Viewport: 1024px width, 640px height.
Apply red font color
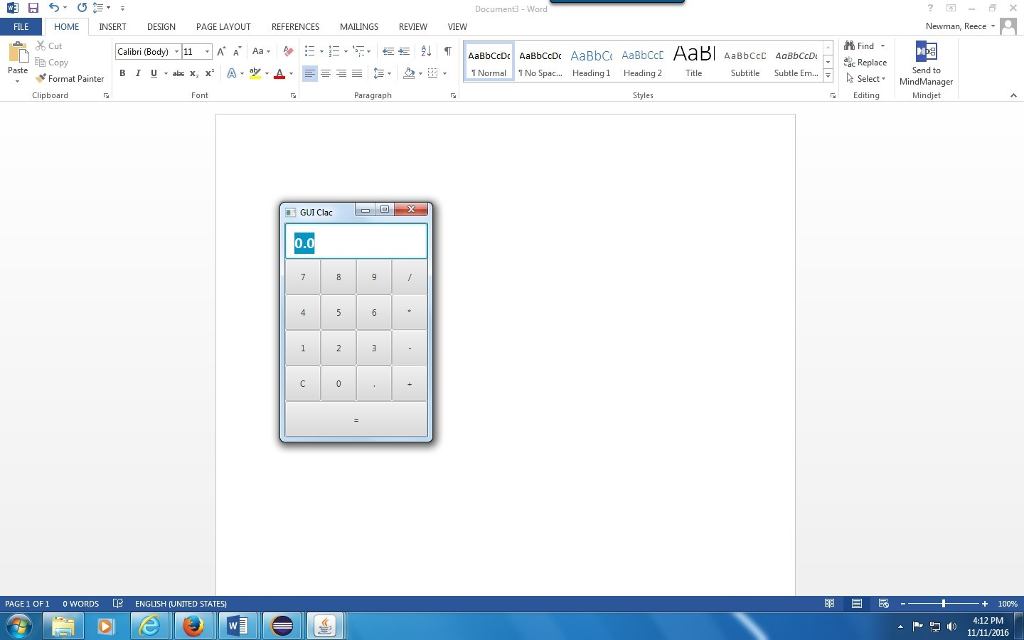280,73
